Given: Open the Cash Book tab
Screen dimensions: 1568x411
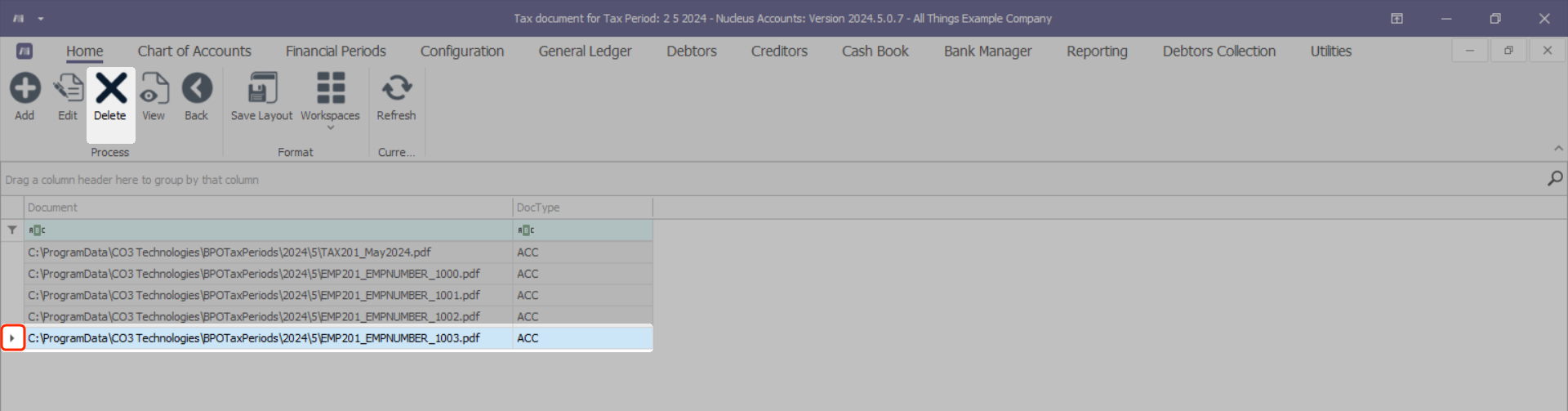Looking at the screenshot, I should [875, 51].
